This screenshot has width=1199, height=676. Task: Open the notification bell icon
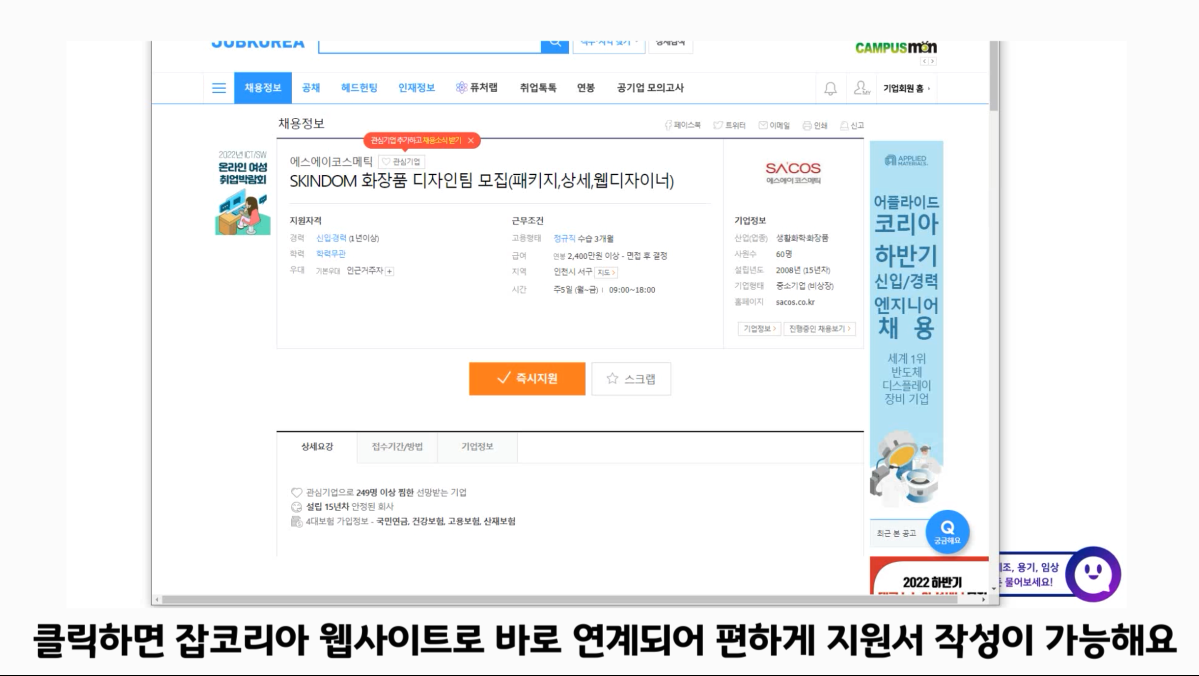(830, 89)
